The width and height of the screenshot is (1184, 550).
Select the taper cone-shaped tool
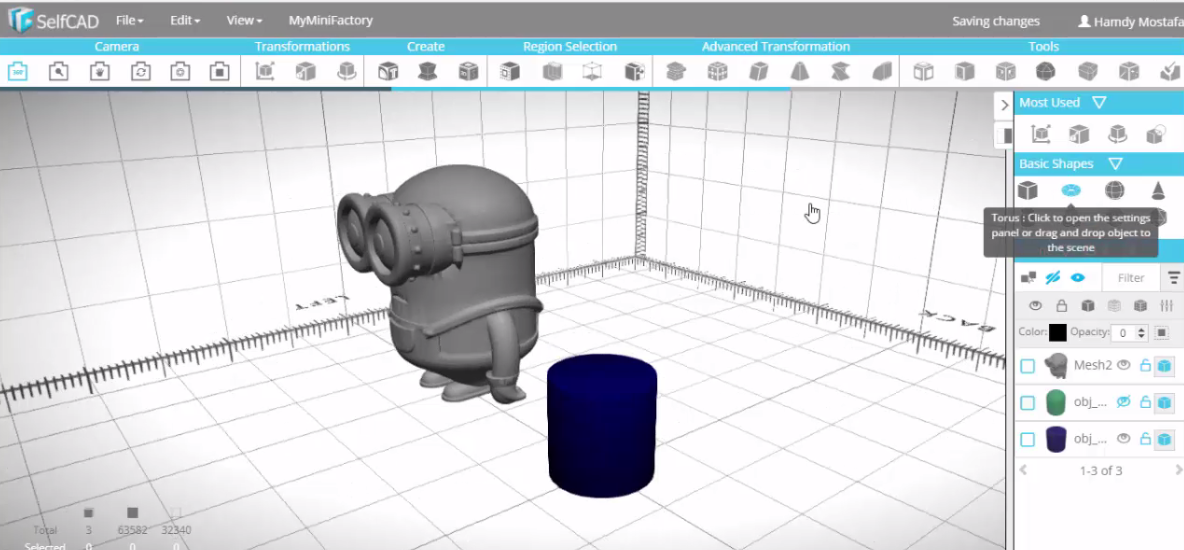pos(800,72)
